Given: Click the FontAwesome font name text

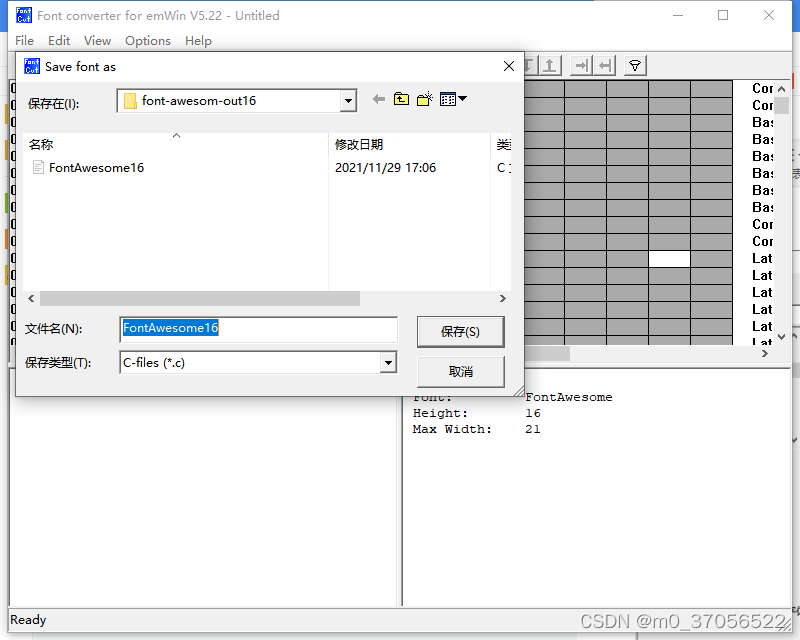Looking at the screenshot, I should click(568, 397).
